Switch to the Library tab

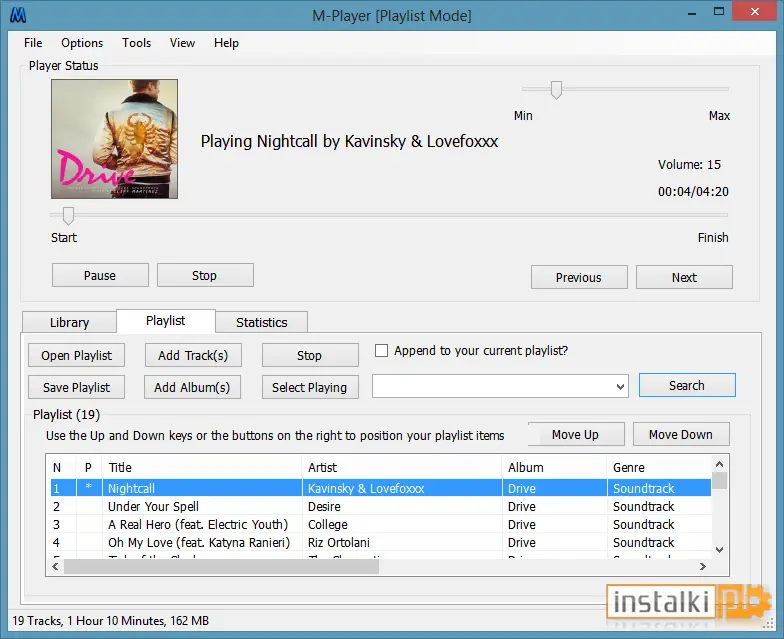tap(70, 322)
